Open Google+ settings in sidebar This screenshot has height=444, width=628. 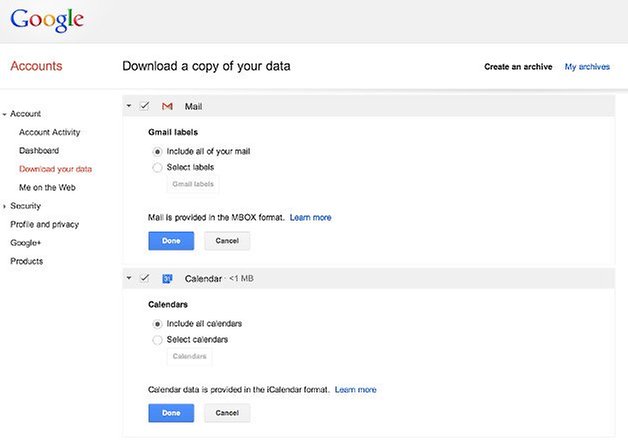(x=26, y=243)
